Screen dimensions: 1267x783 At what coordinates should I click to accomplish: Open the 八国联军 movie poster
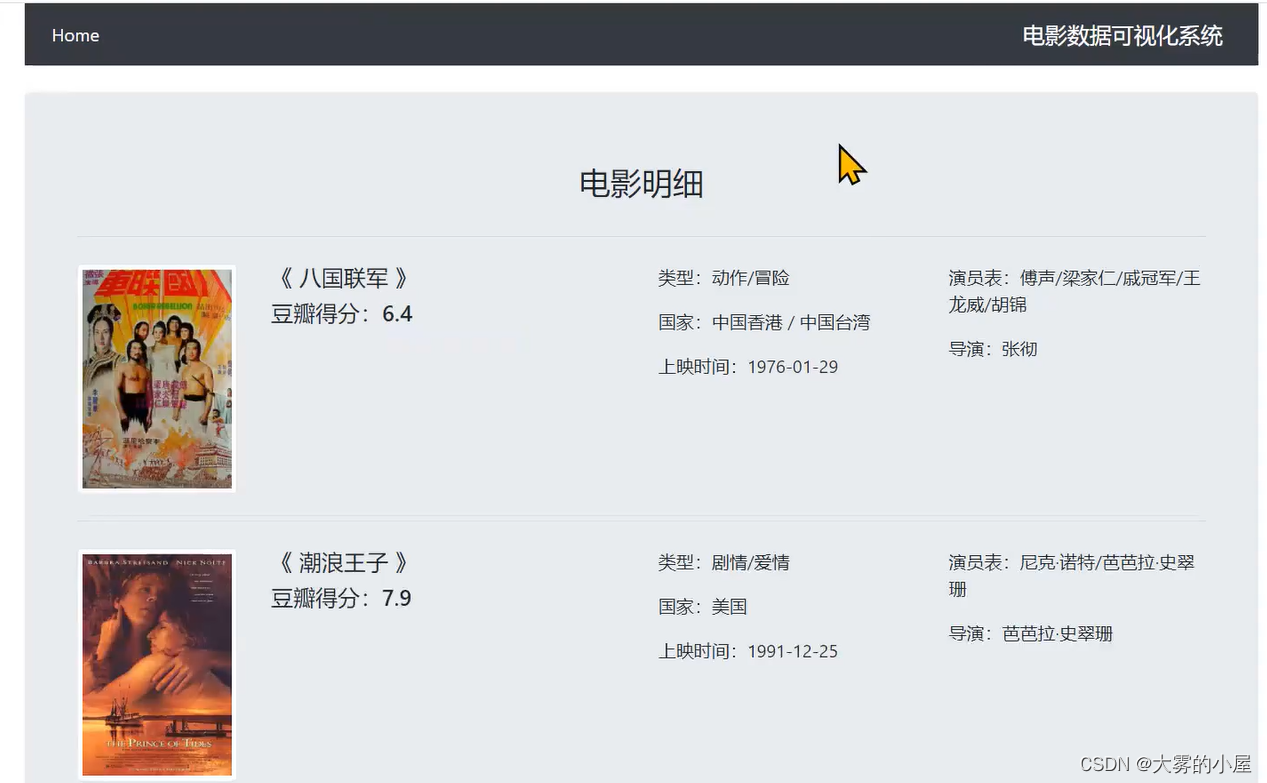coord(156,378)
